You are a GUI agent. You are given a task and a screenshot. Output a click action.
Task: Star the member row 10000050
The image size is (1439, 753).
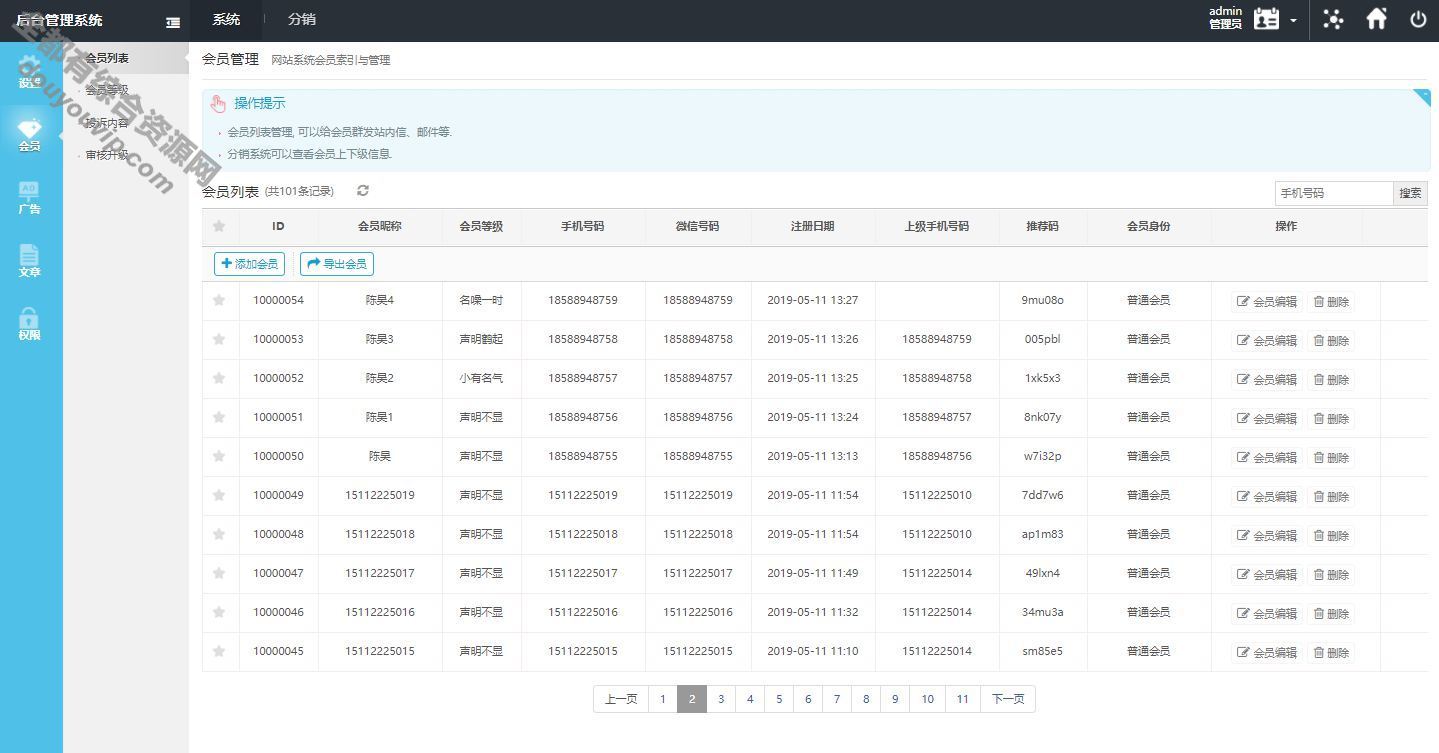click(219, 456)
